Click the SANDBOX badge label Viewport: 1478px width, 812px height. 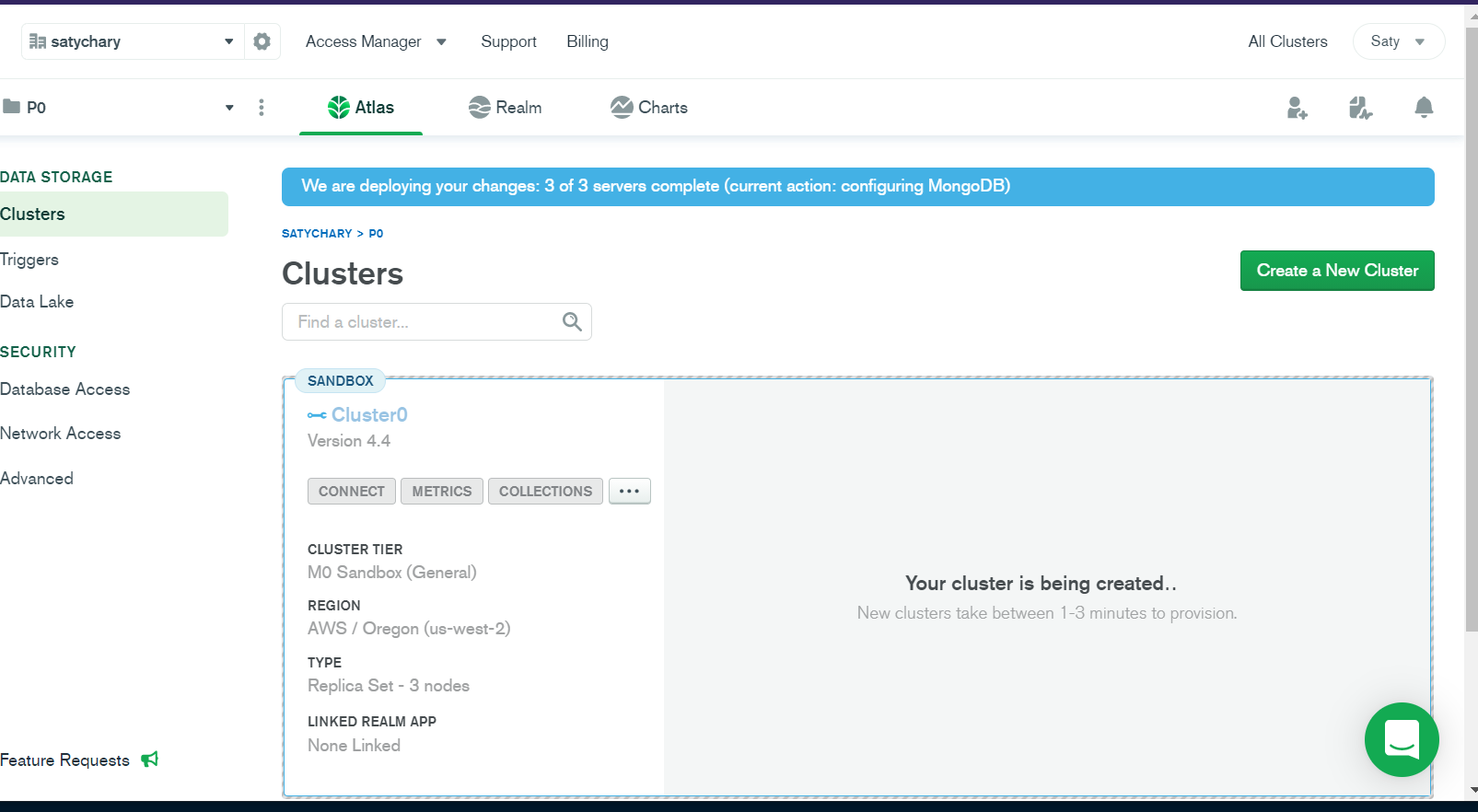point(341,381)
